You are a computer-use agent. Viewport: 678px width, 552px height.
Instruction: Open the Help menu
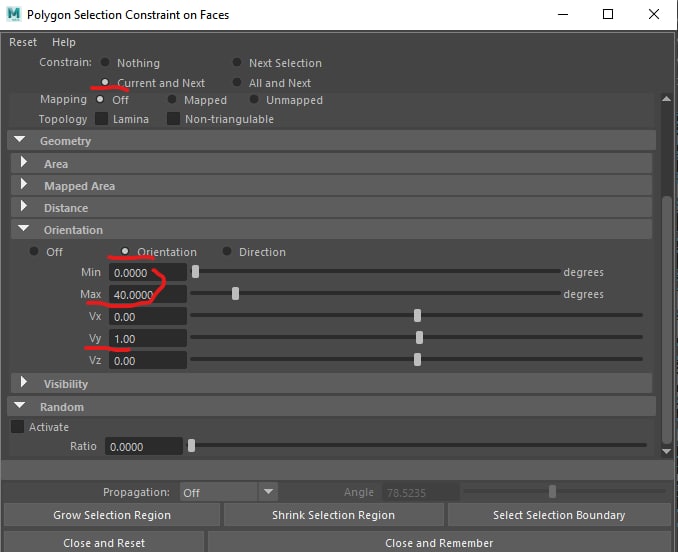pos(64,42)
